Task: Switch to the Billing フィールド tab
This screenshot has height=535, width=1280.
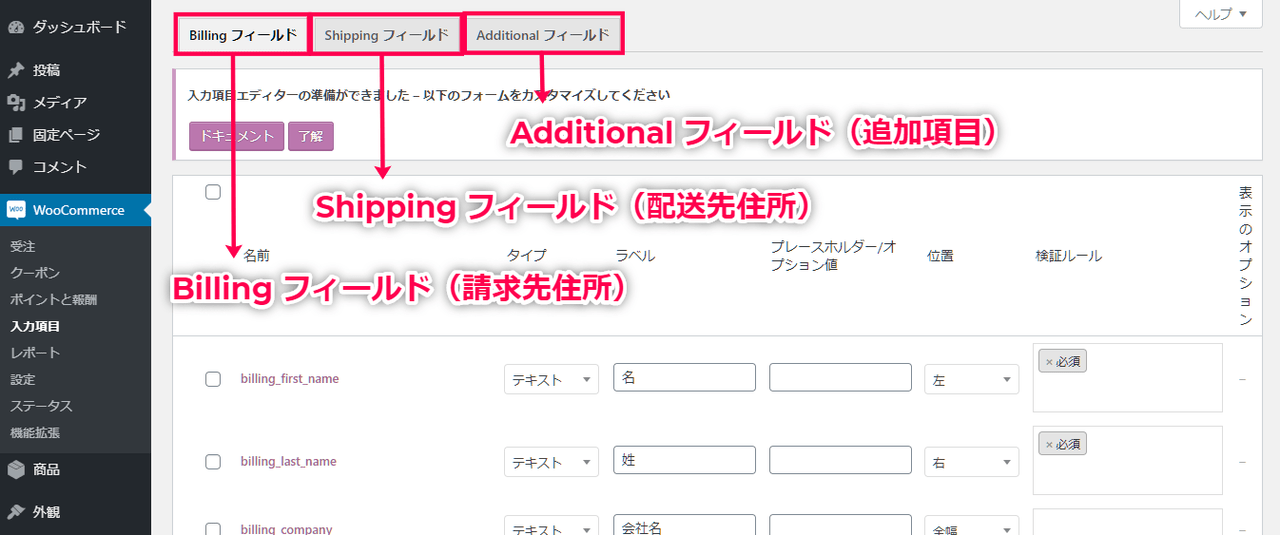Action: click(x=243, y=35)
